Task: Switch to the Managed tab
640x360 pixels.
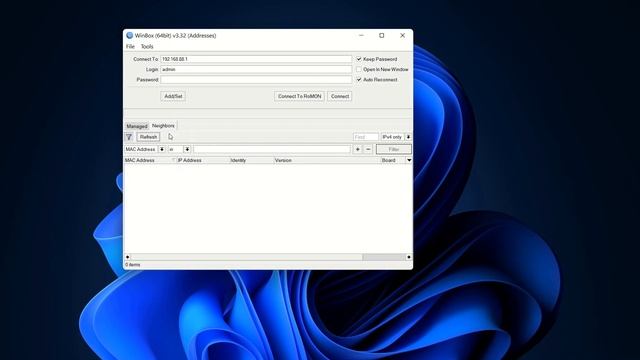Action: click(x=136, y=126)
